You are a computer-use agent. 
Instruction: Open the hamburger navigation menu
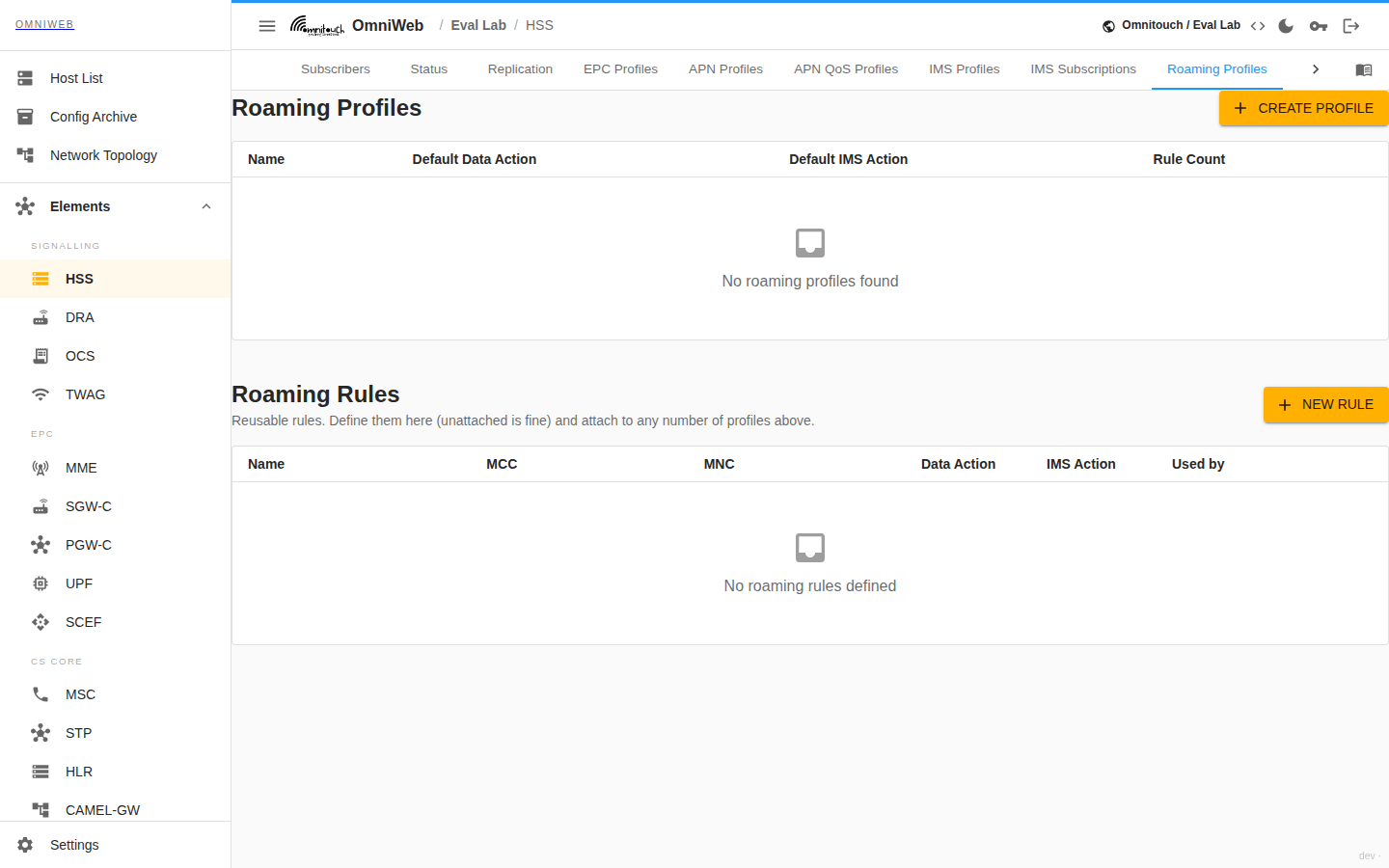[x=267, y=26]
